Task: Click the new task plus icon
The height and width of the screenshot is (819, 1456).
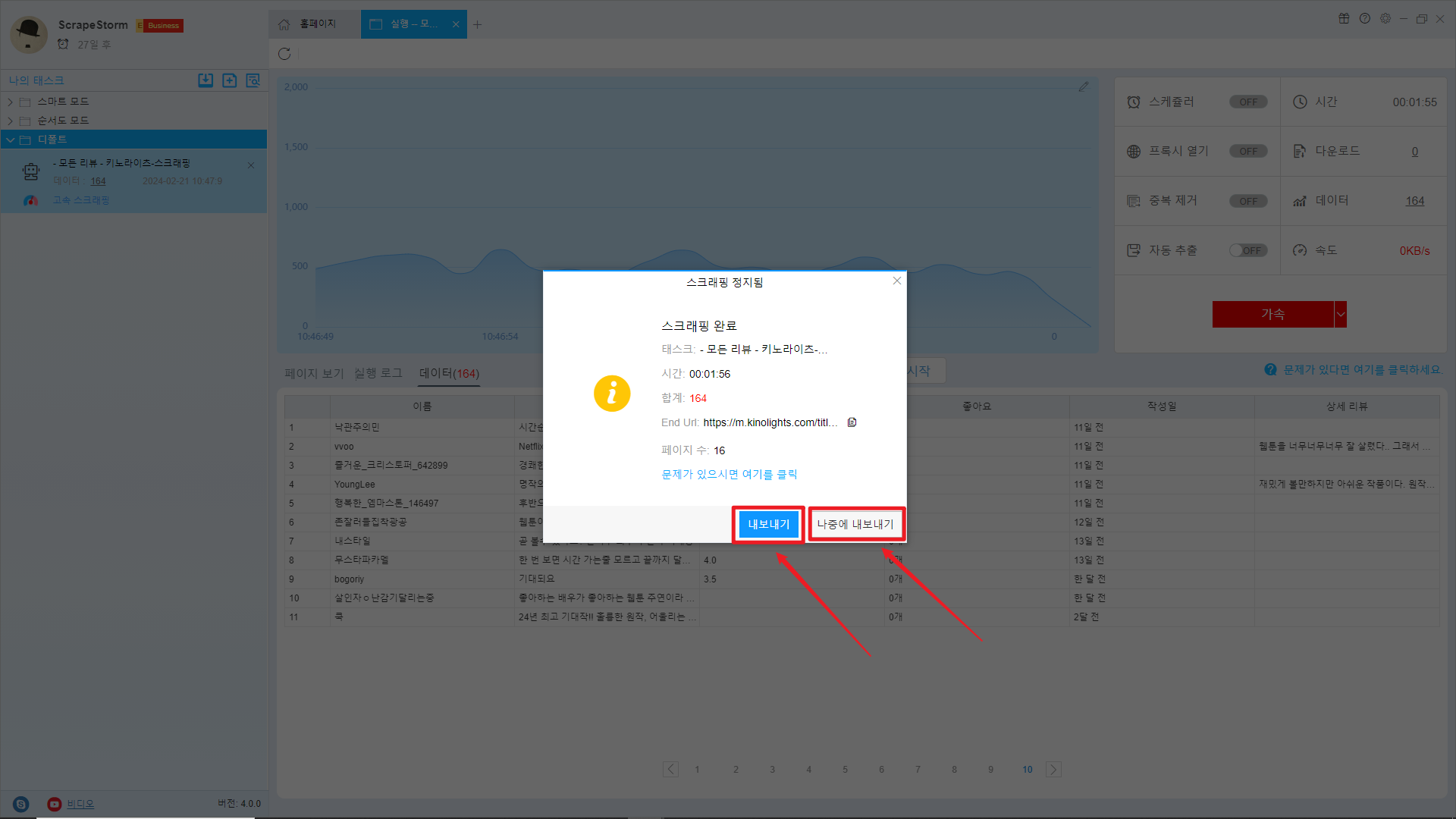Action: 229,80
